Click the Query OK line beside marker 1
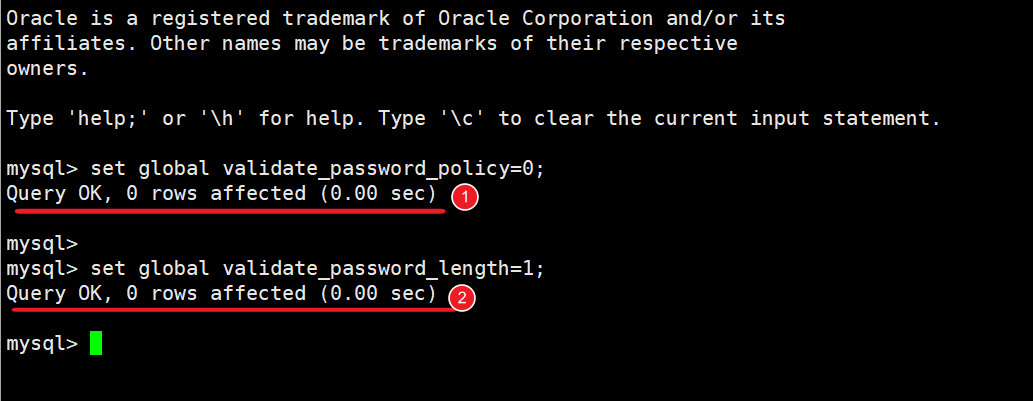Image resolution: width=1033 pixels, height=401 pixels. point(221,193)
